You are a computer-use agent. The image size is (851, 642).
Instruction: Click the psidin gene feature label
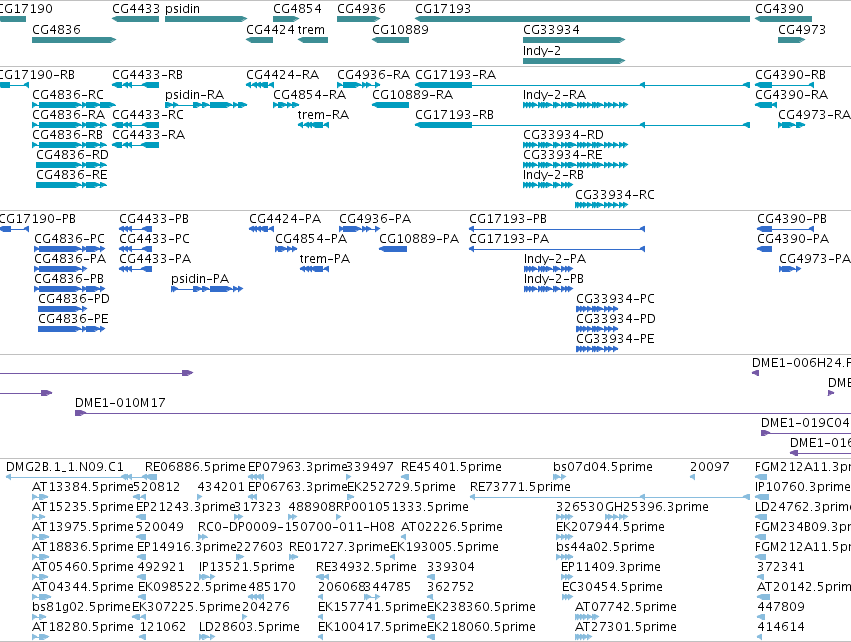[x=182, y=9]
